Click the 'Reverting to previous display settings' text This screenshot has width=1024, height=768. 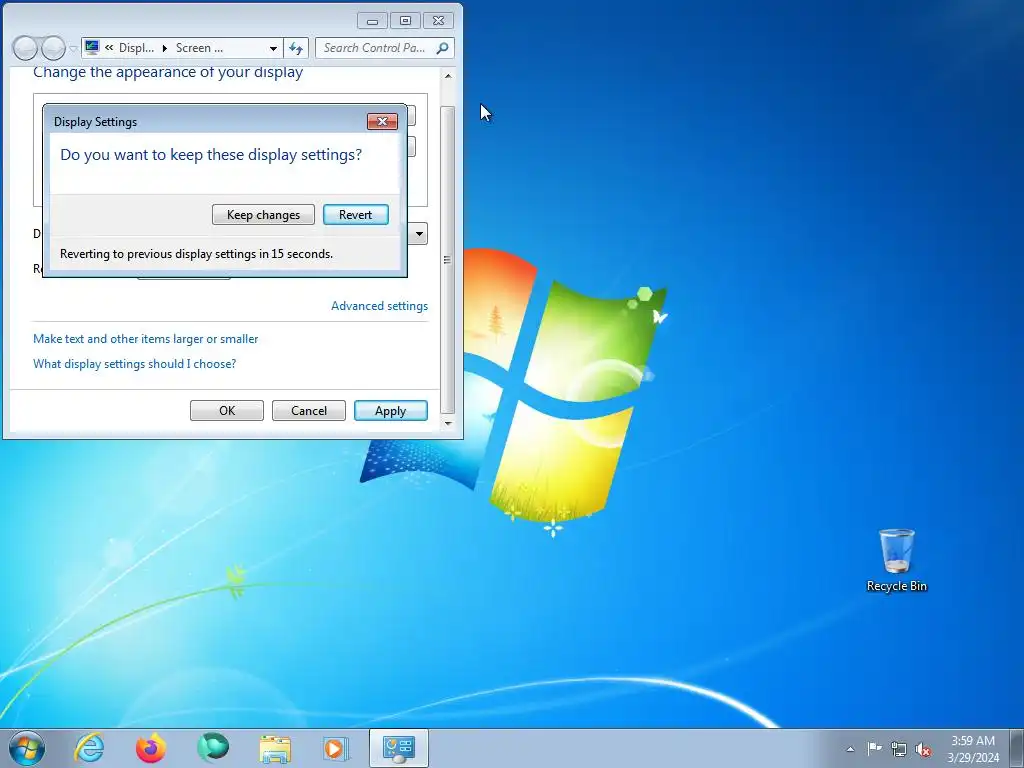(197, 254)
